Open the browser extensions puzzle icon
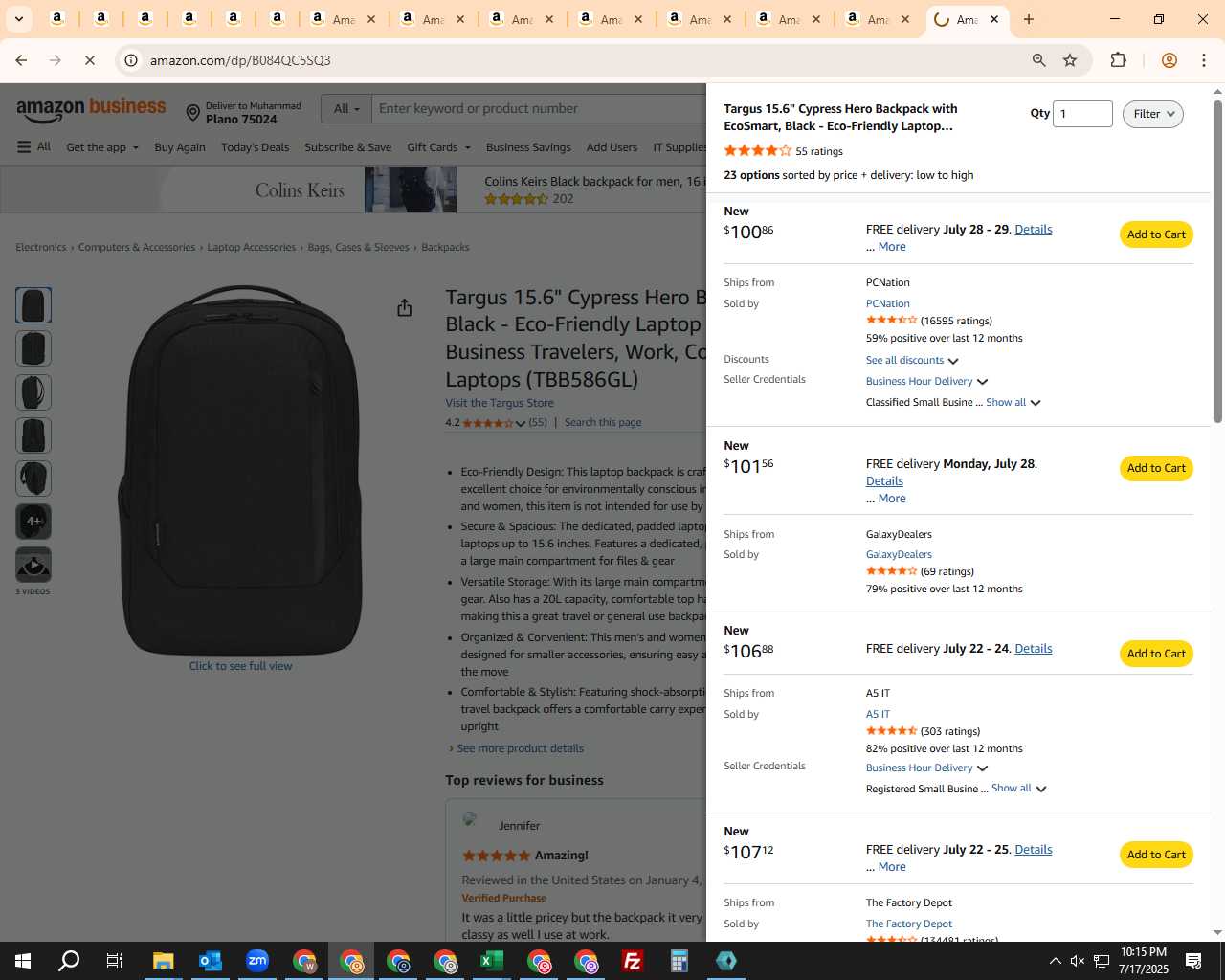Image resolution: width=1225 pixels, height=980 pixels. point(1118,60)
